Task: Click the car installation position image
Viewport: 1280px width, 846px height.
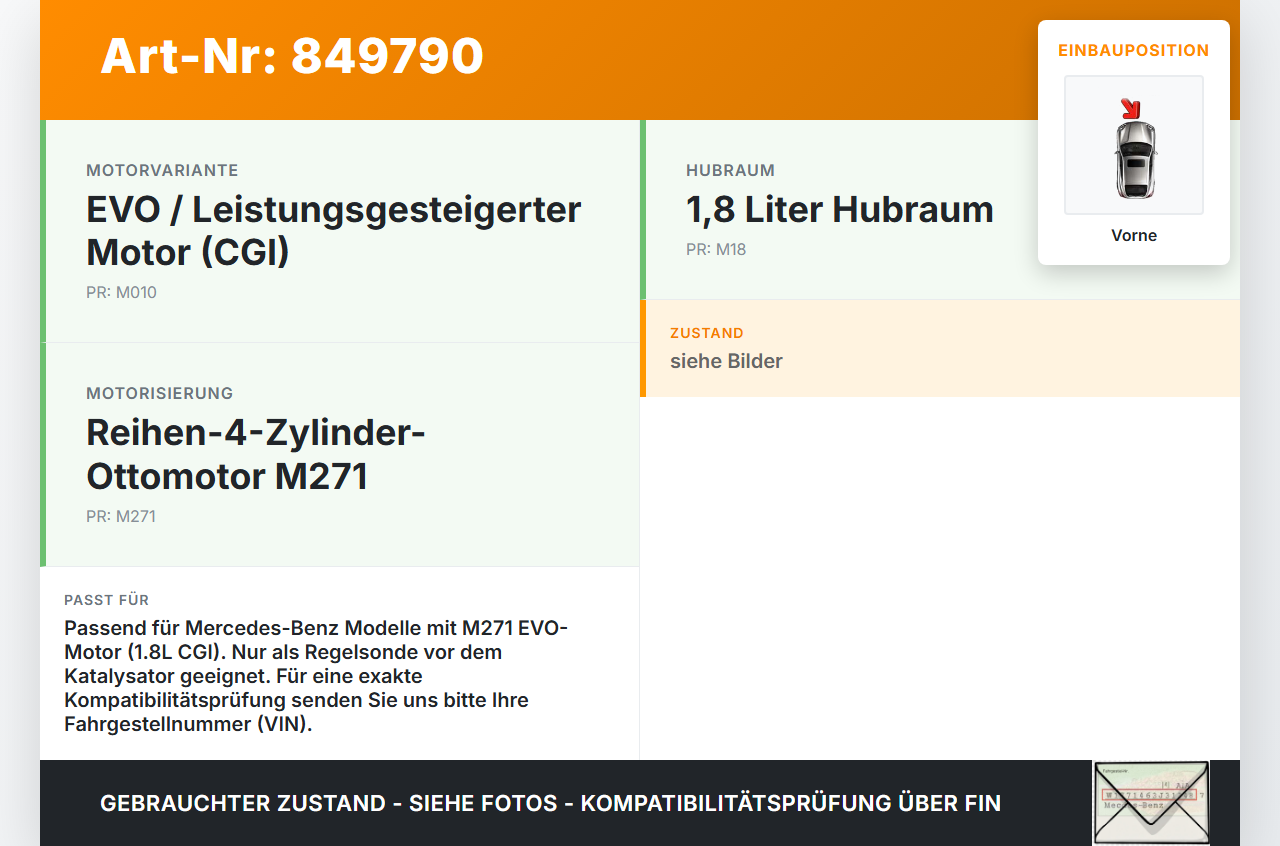Action: coord(1134,145)
